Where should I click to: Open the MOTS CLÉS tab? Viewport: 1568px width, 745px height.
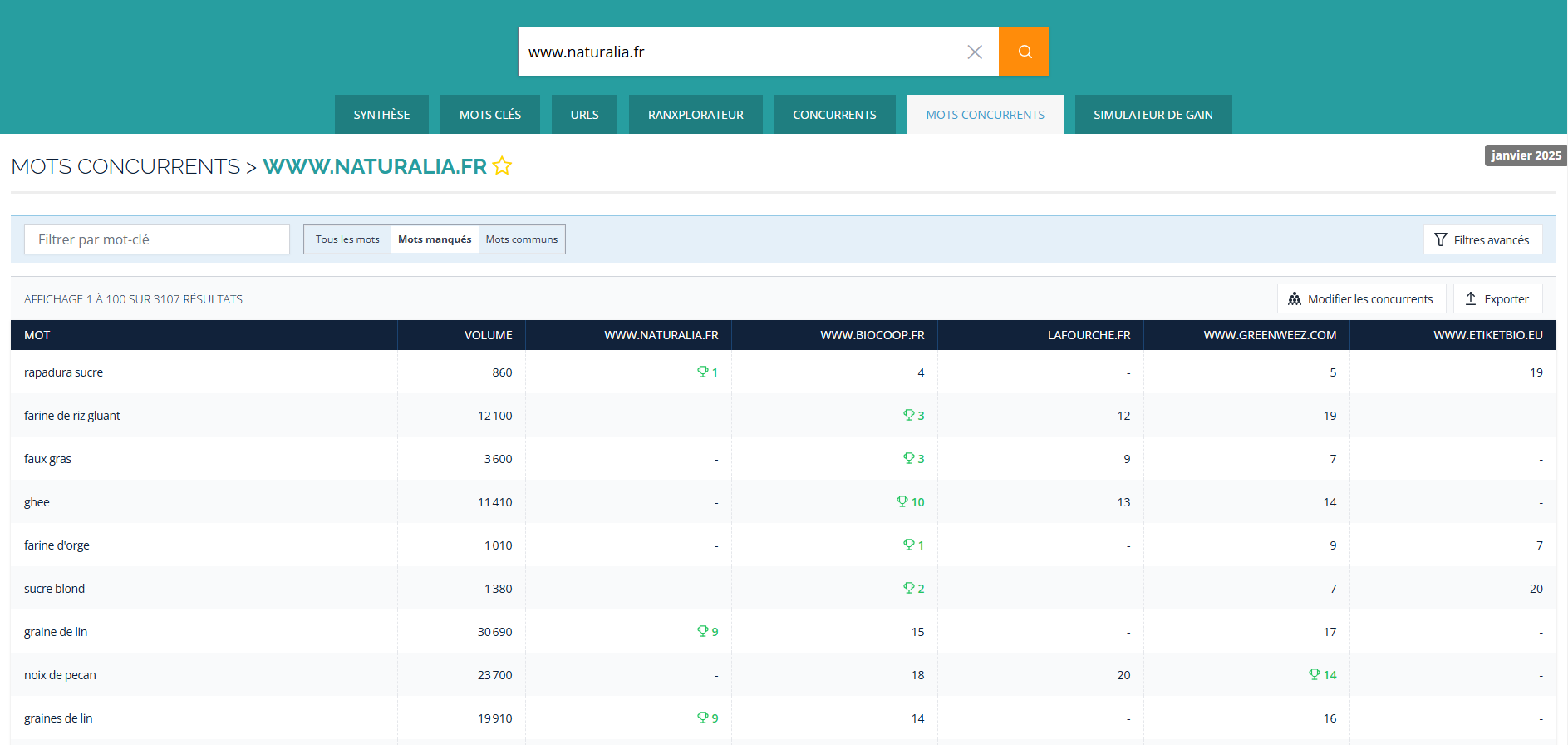click(x=490, y=115)
